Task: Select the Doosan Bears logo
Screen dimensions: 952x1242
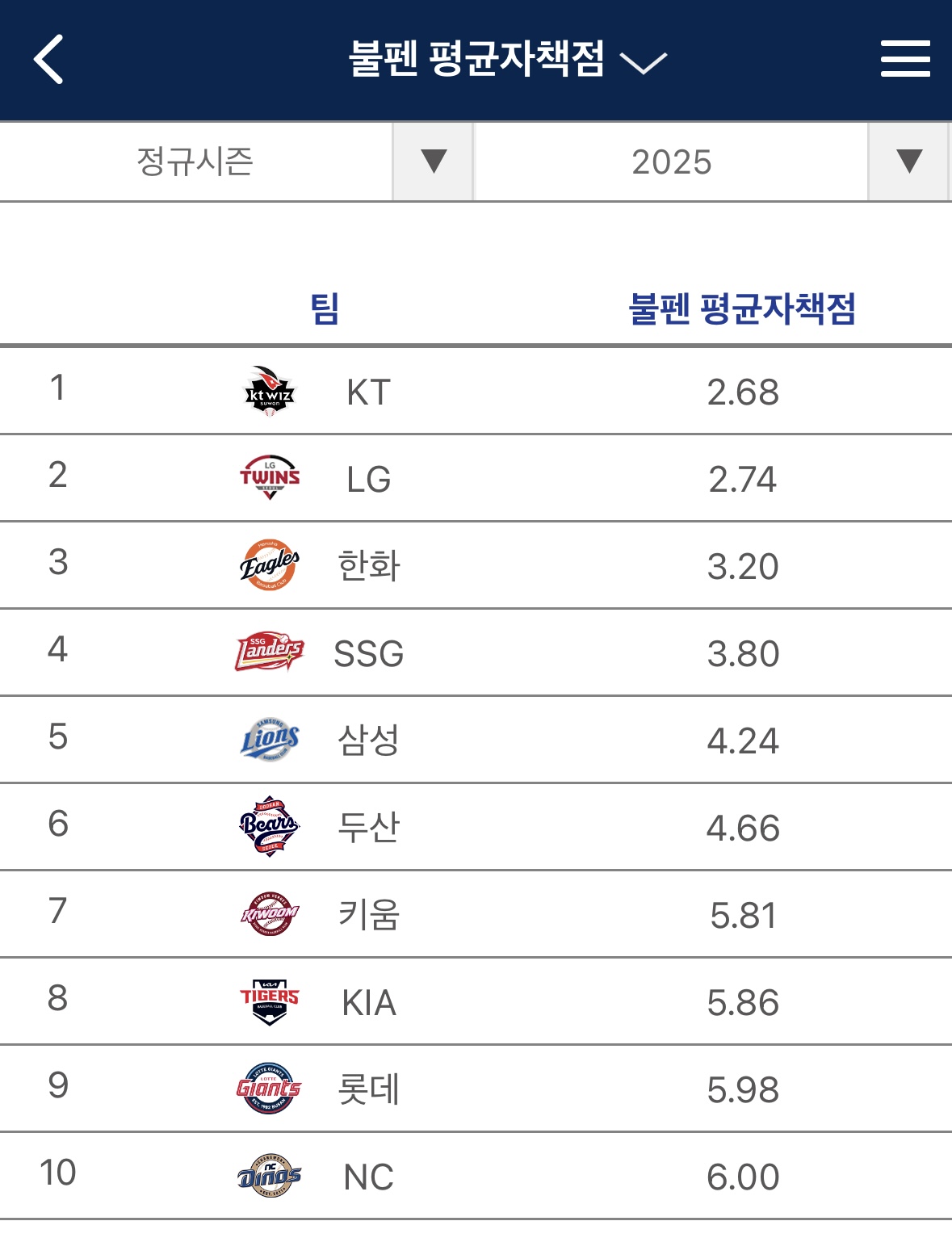Action: (270, 826)
